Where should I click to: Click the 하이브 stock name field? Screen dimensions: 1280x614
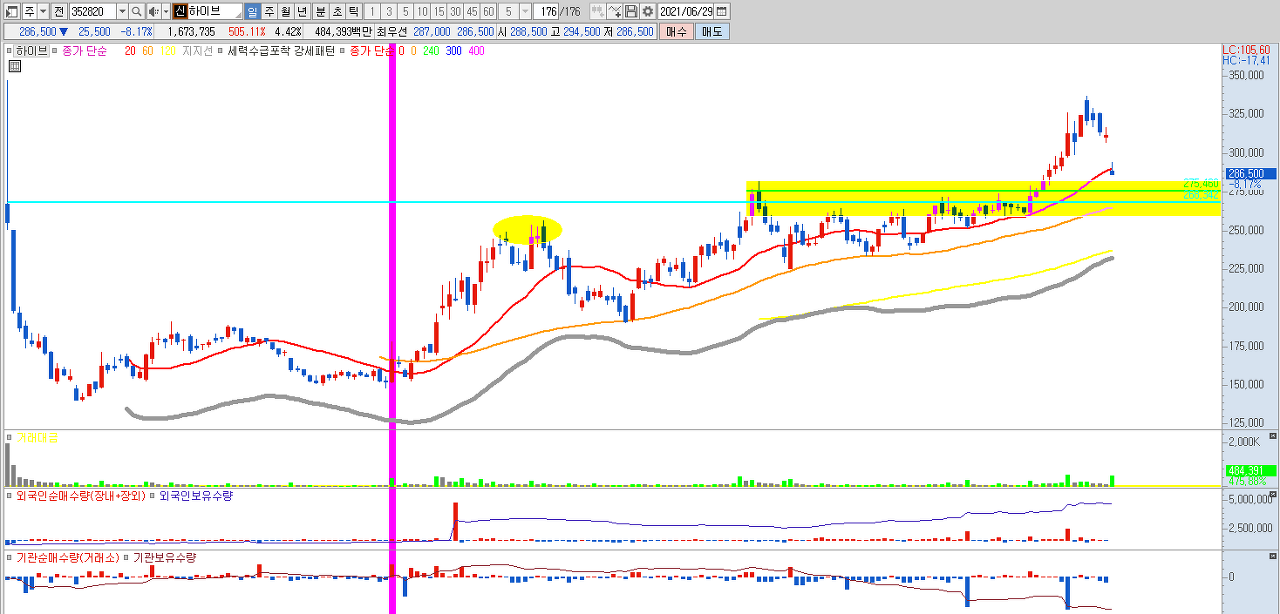click(x=214, y=11)
